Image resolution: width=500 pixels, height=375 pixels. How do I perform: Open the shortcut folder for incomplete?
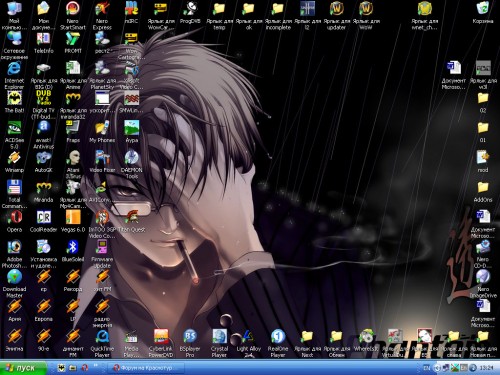click(278, 9)
